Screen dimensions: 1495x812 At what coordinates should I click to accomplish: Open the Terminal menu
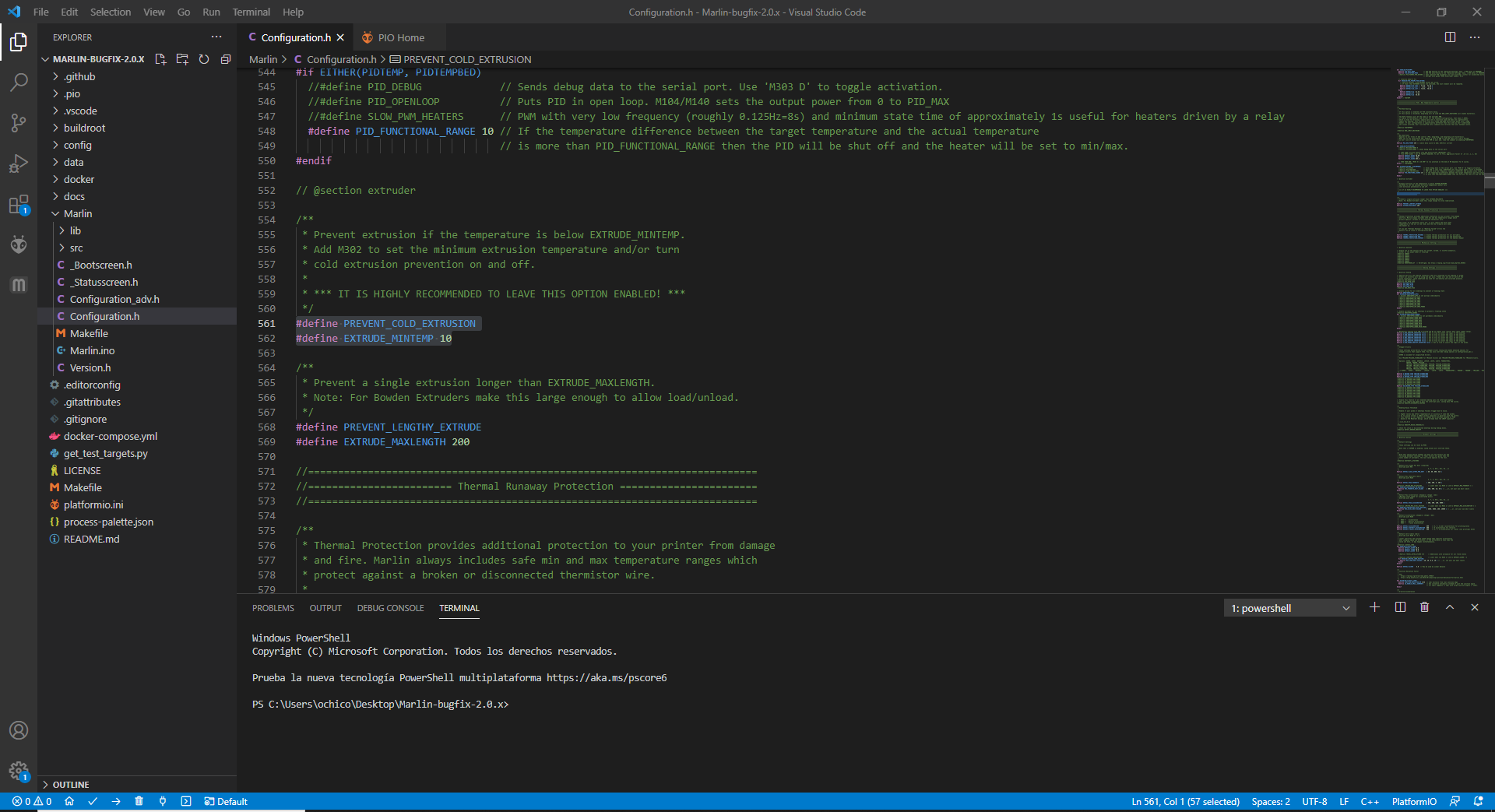tap(251, 12)
